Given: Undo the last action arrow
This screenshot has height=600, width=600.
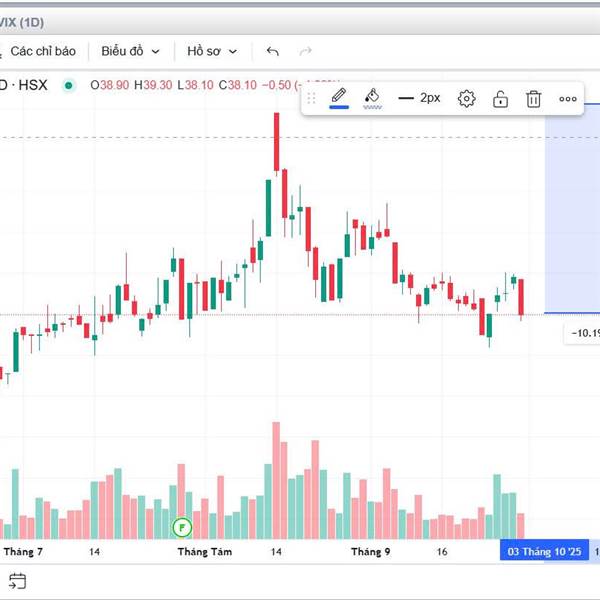Looking at the screenshot, I should pyautogui.click(x=272, y=51).
